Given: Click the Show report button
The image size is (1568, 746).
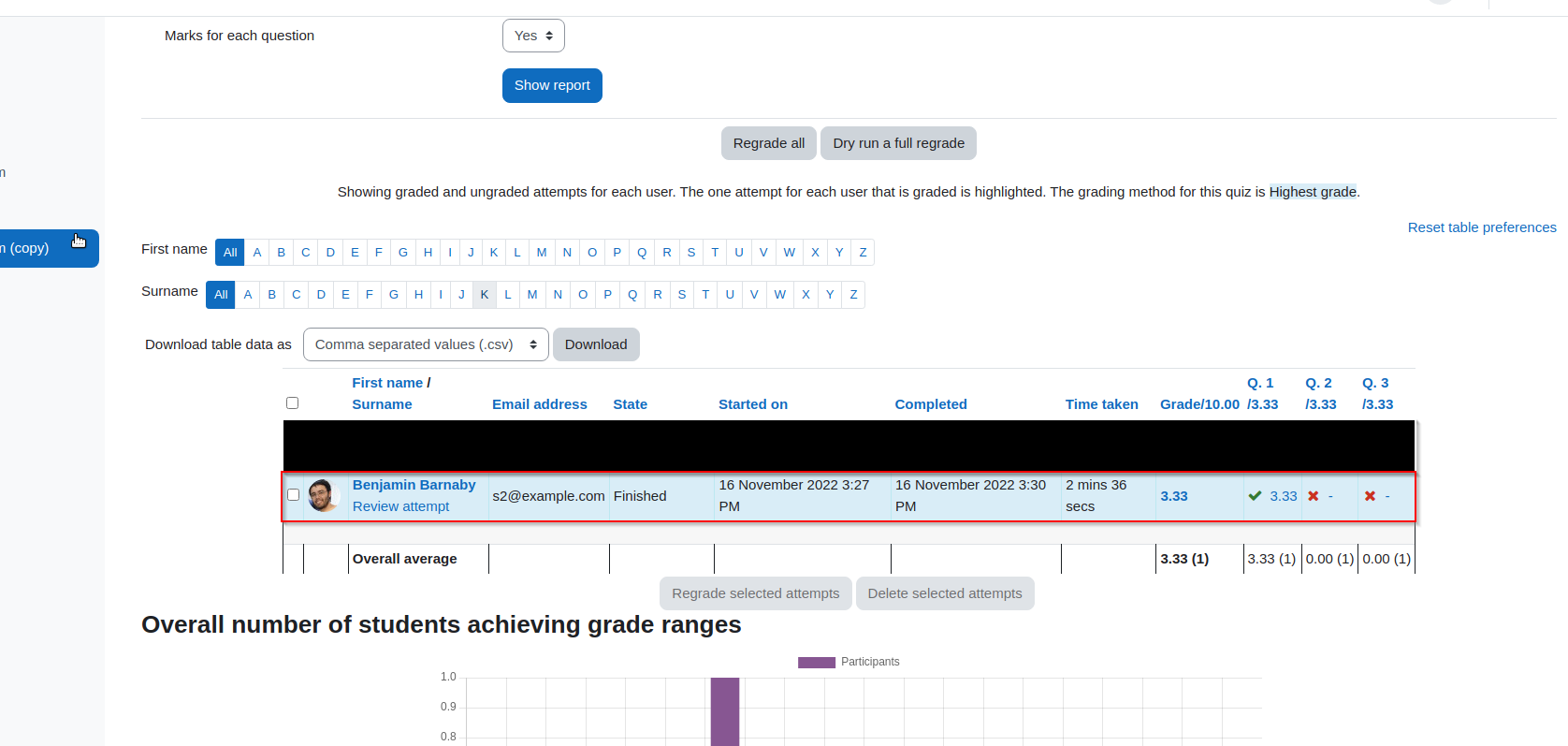Looking at the screenshot, I should tap(552, 85).
